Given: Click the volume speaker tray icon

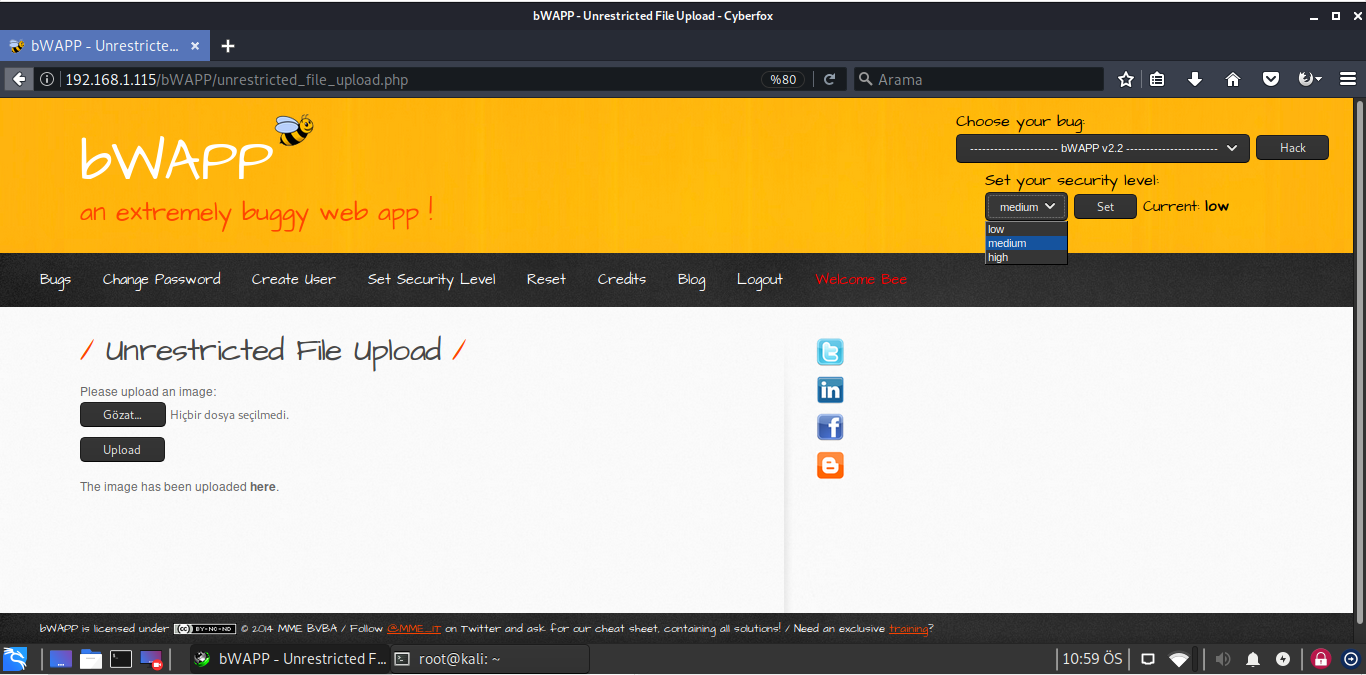Looking at the screenshot, I should tap(1223, 659).
